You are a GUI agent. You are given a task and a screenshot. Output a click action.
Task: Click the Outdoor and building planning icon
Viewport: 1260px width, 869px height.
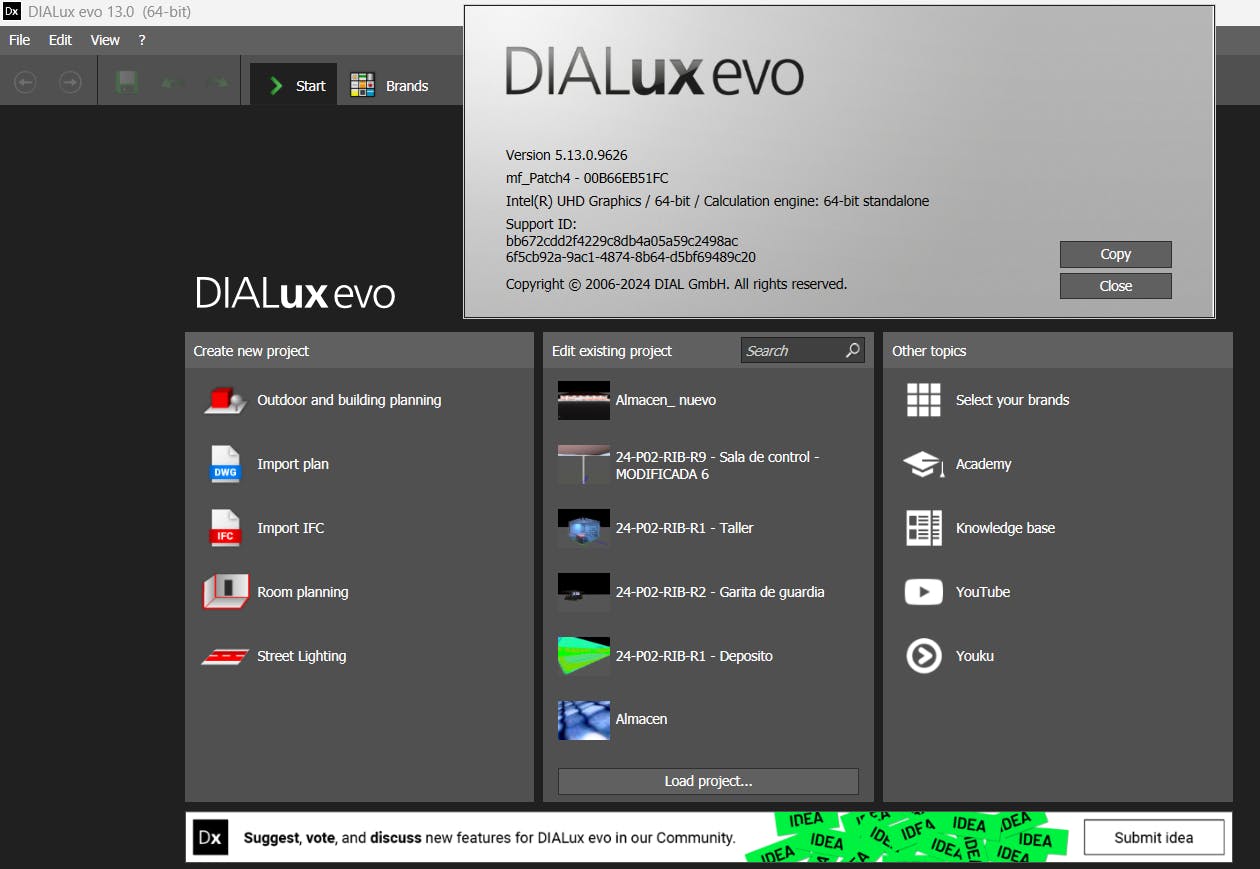(x=225, y=400)
